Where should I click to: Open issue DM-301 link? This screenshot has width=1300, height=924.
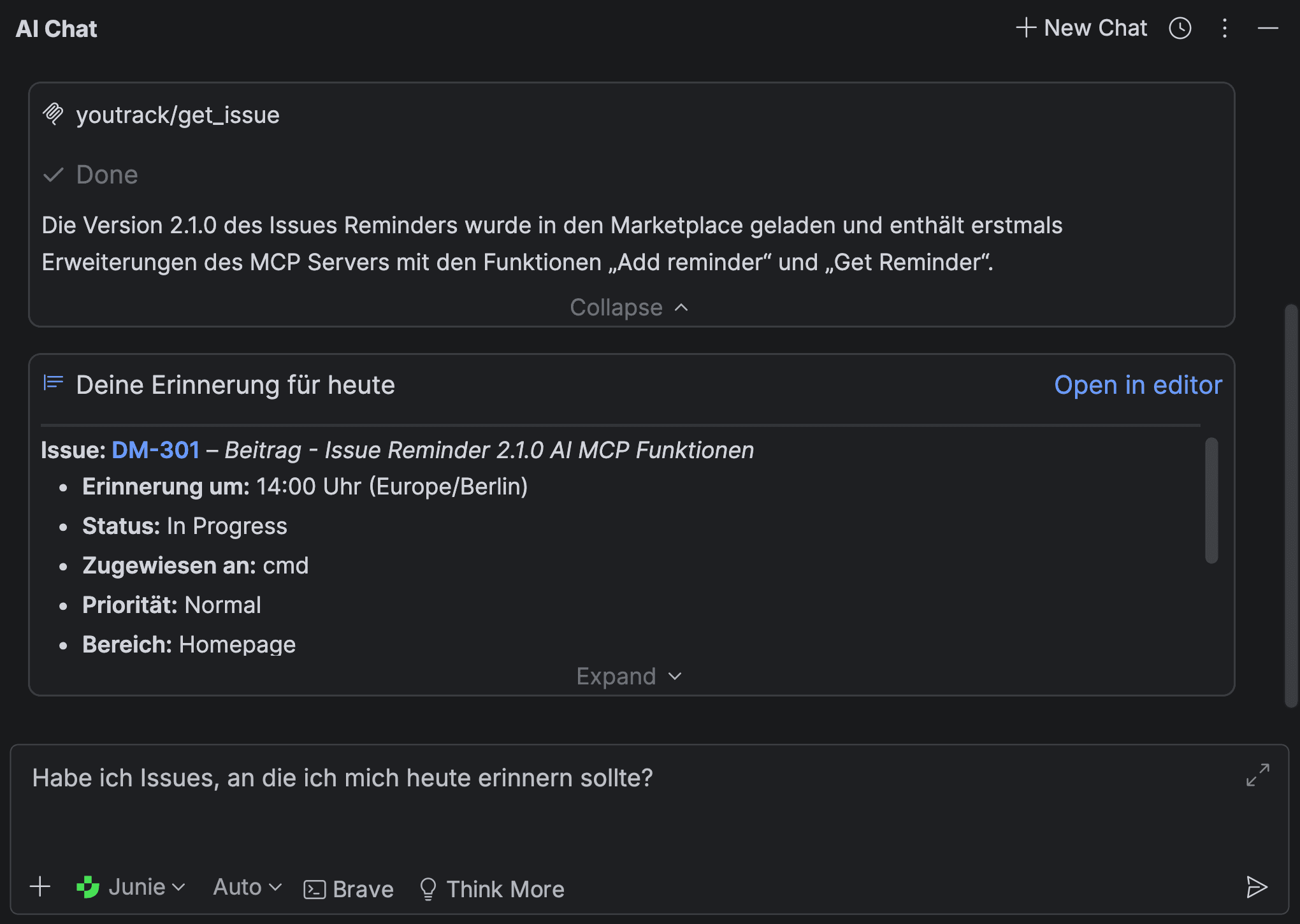tap(155, 450)
